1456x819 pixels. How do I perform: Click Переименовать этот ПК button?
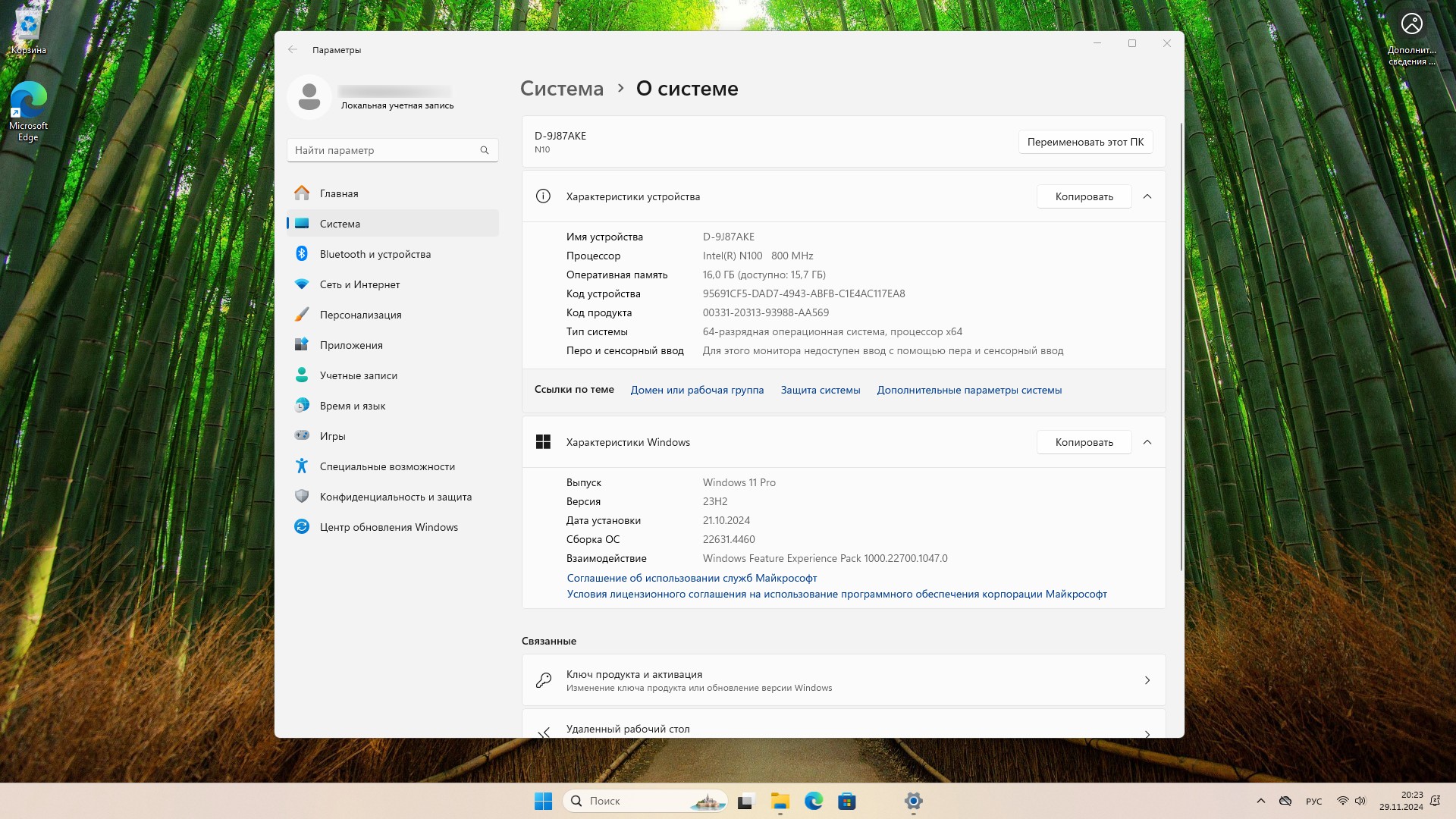tap(1085, 142)
